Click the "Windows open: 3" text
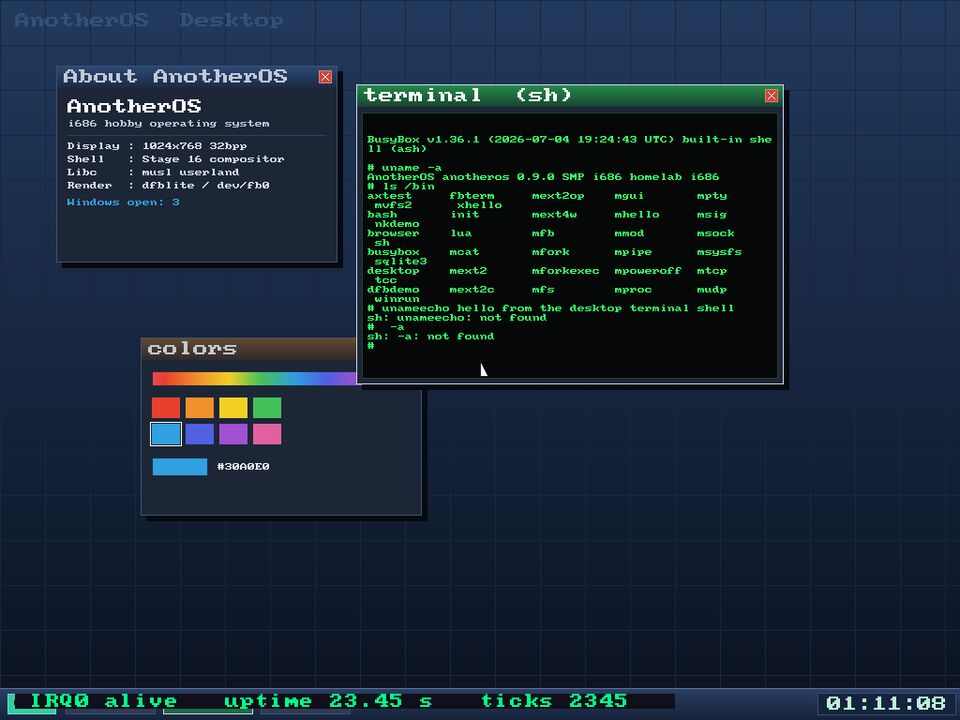960x720 pixels. coord(123,202)
